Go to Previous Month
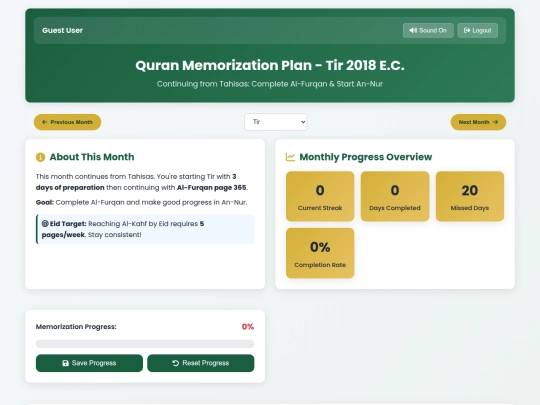 pos(68,122)
